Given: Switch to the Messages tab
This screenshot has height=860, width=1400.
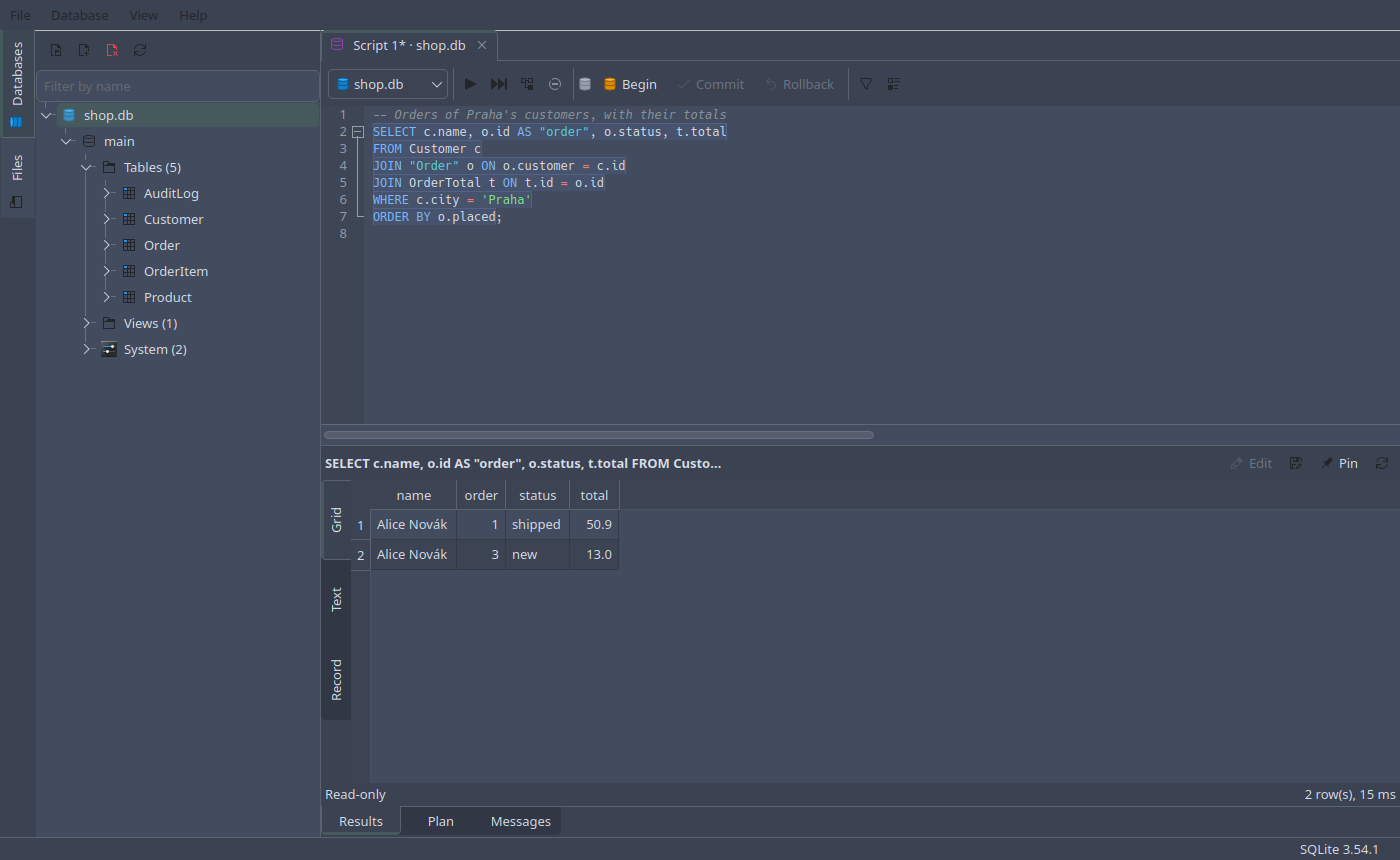Looking at the screenshot, I should pos(520,821).
